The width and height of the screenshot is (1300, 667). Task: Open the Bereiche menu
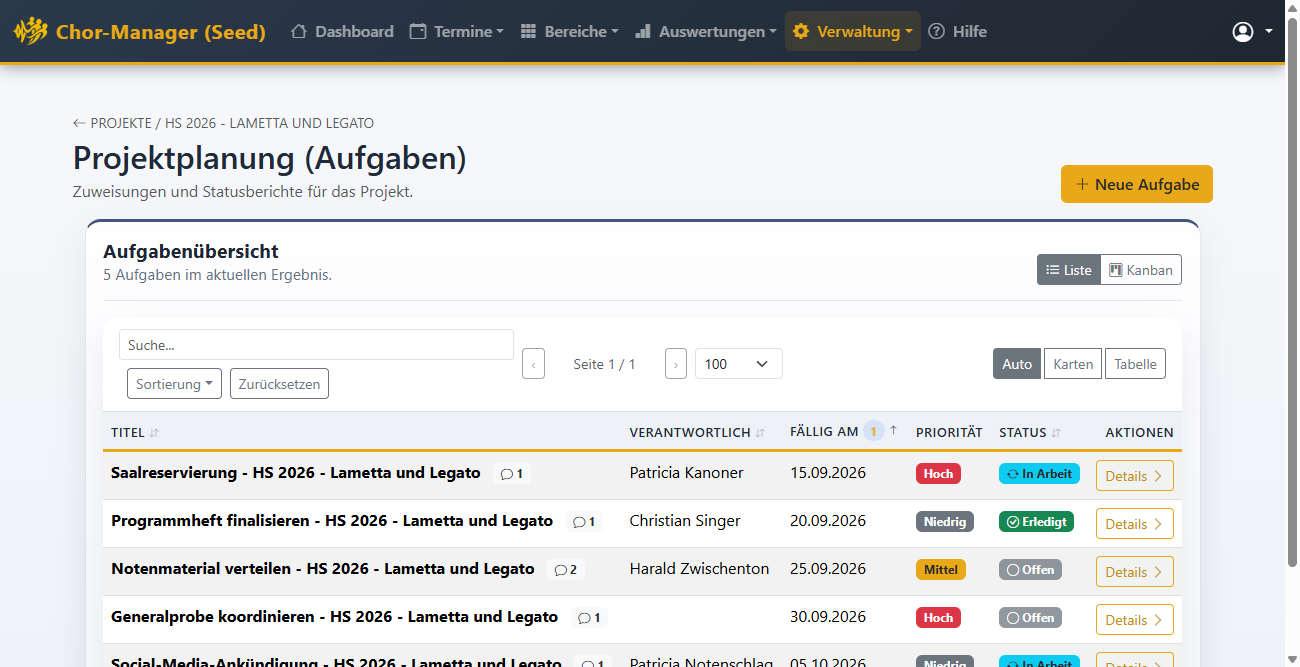tap(569, 32)
